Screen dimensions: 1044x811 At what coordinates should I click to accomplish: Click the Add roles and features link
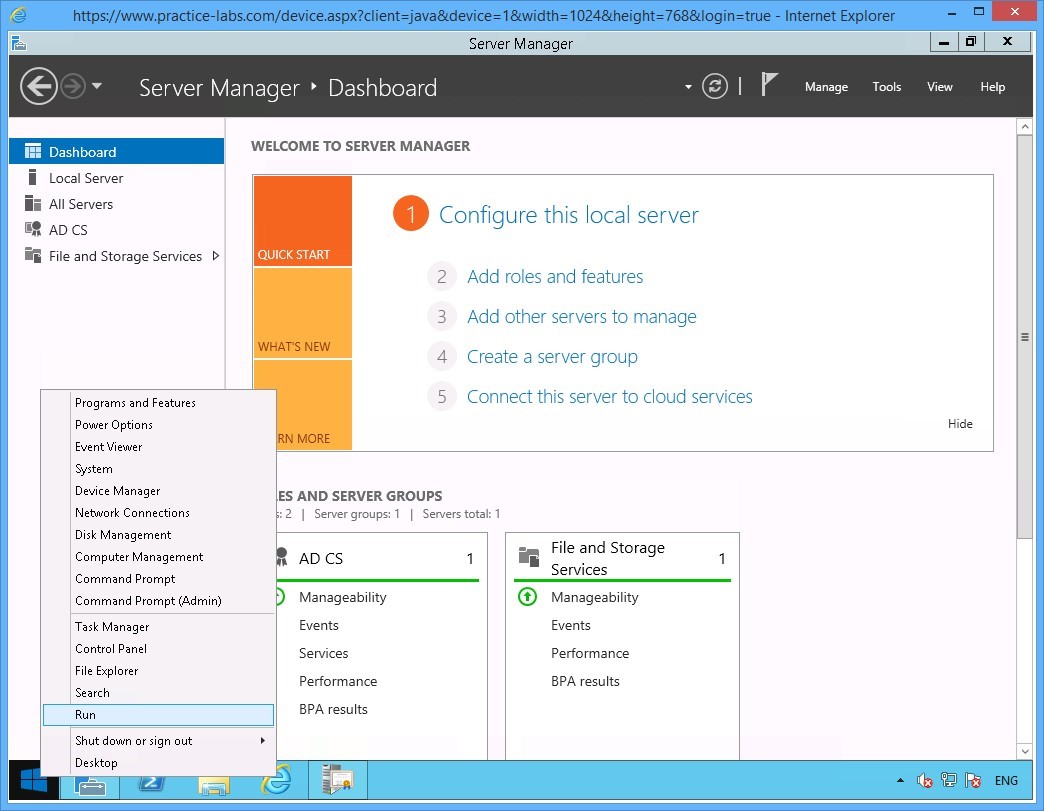pyautogui.click(x=555, y=276)
